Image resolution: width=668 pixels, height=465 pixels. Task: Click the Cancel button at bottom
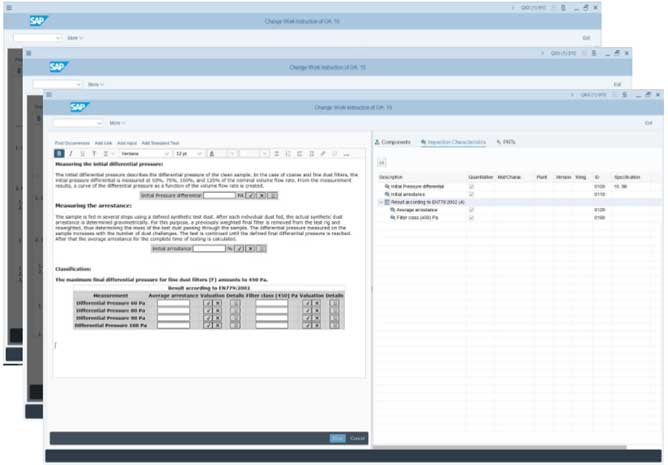coord(357,438)
